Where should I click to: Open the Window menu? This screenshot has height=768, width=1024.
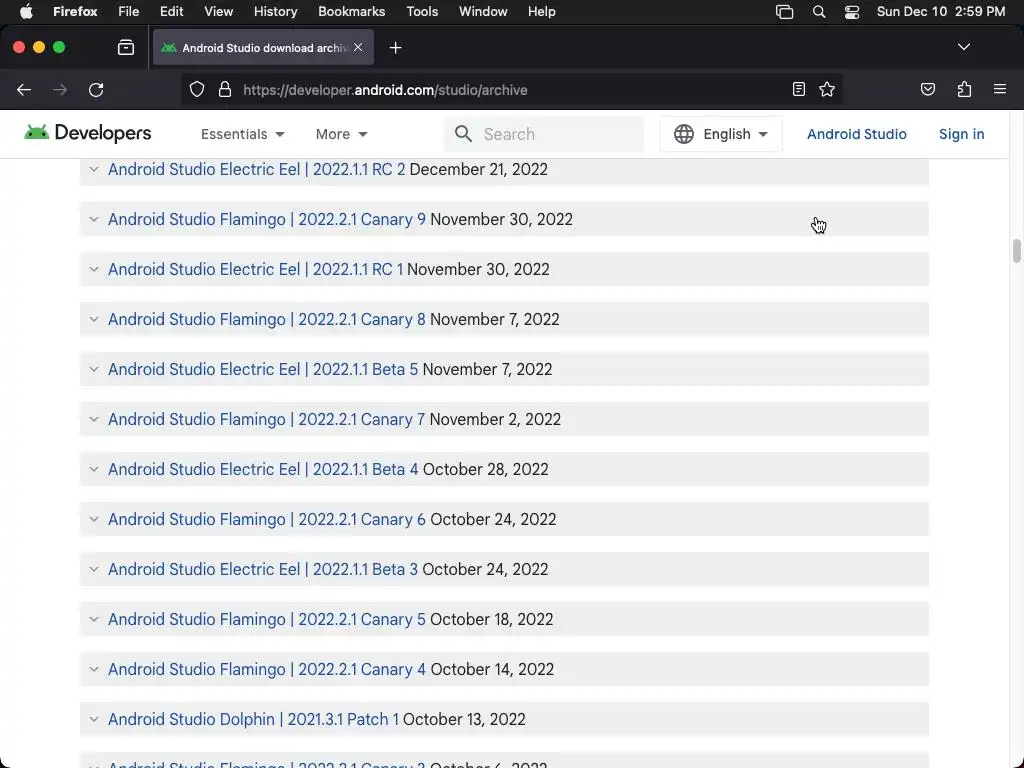click(483, 11)
